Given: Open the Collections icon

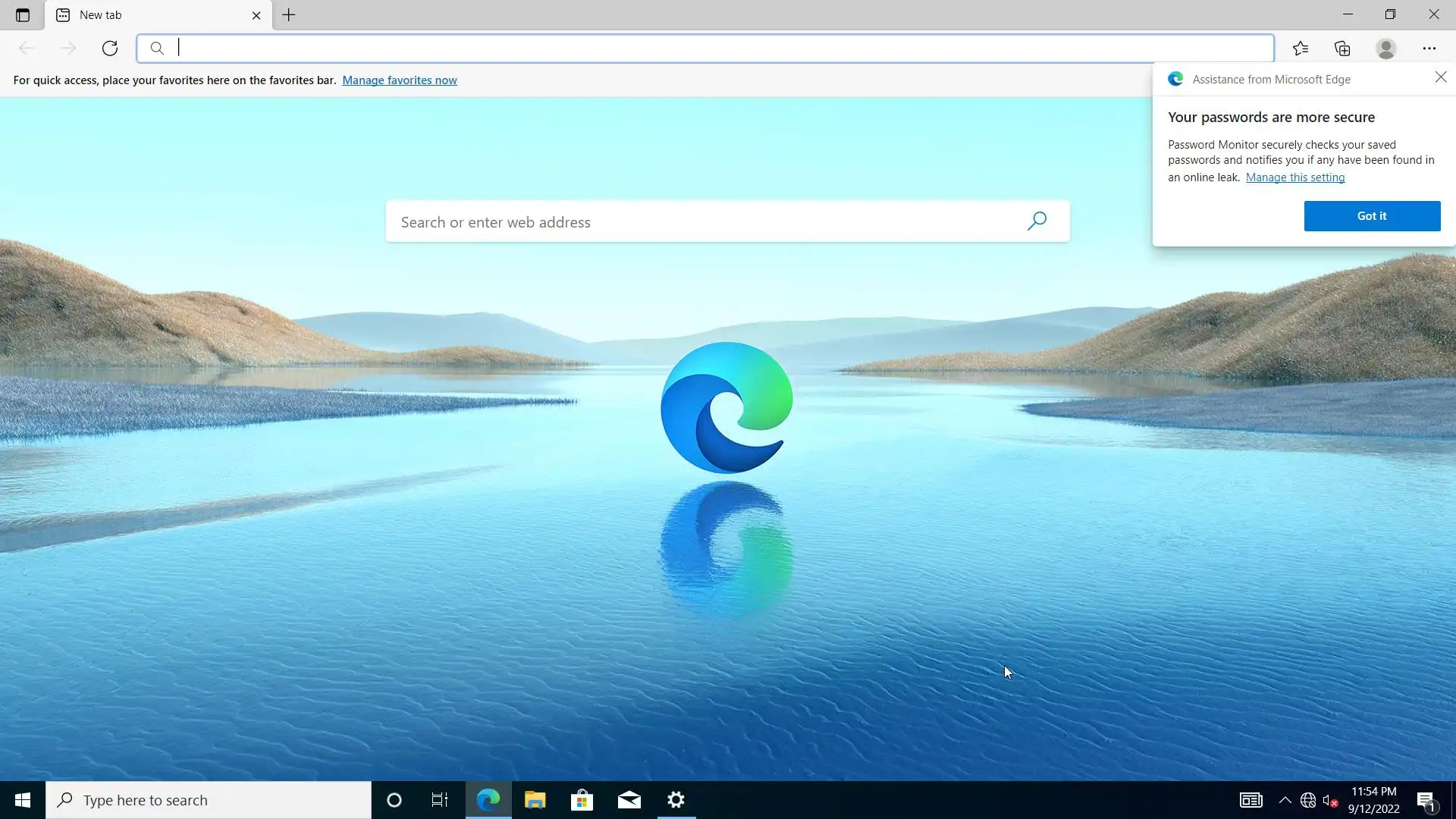Looking at the screenshot, I should pyautogui.click(x=1343, y=49).
